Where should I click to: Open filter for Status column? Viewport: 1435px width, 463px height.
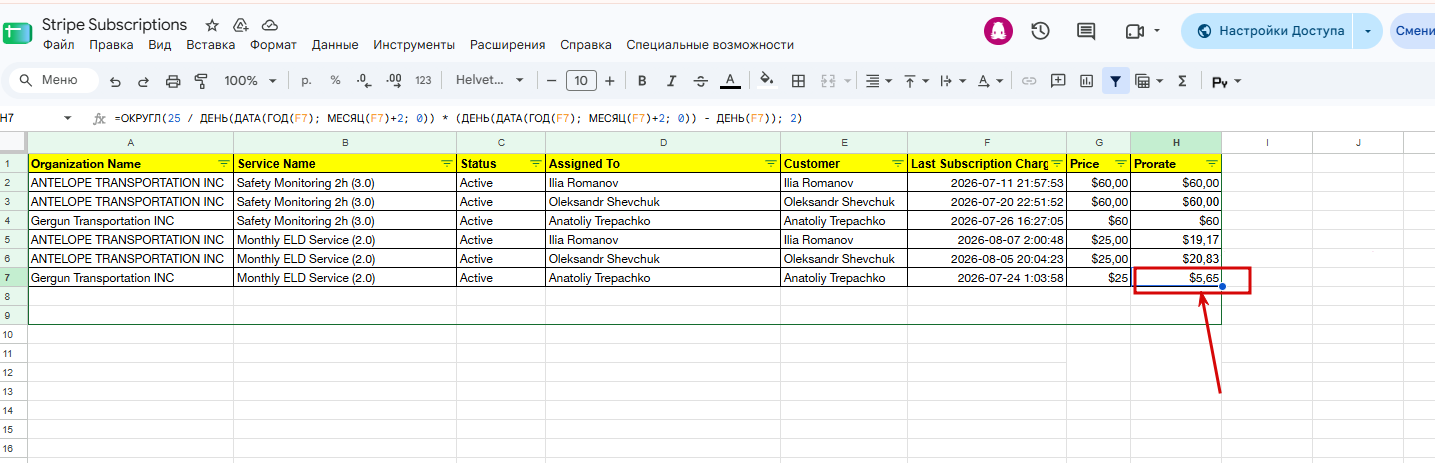[535, 163]
